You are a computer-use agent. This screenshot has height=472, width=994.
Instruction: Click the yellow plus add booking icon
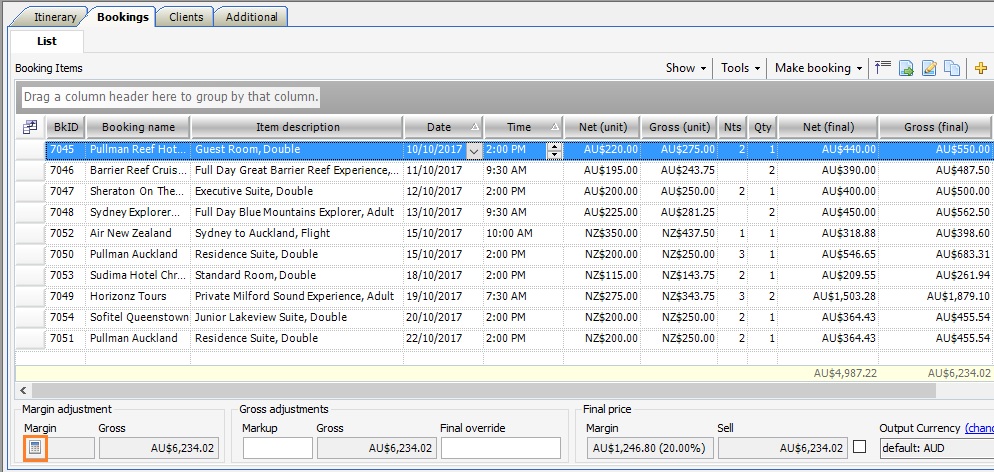coord(980,68)
